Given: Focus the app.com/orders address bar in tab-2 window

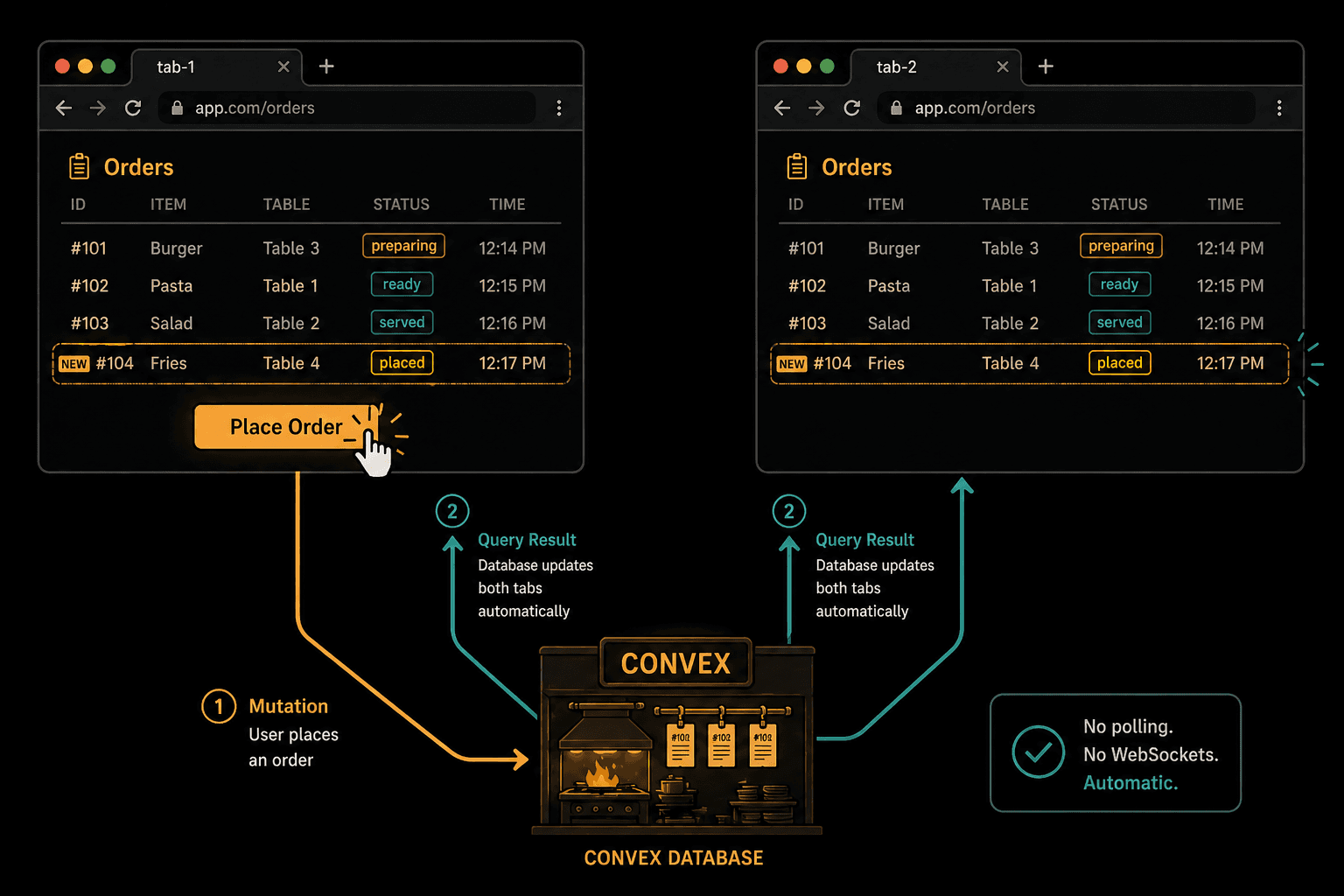Looking at the screenshot, I should tap(1067, 108).
